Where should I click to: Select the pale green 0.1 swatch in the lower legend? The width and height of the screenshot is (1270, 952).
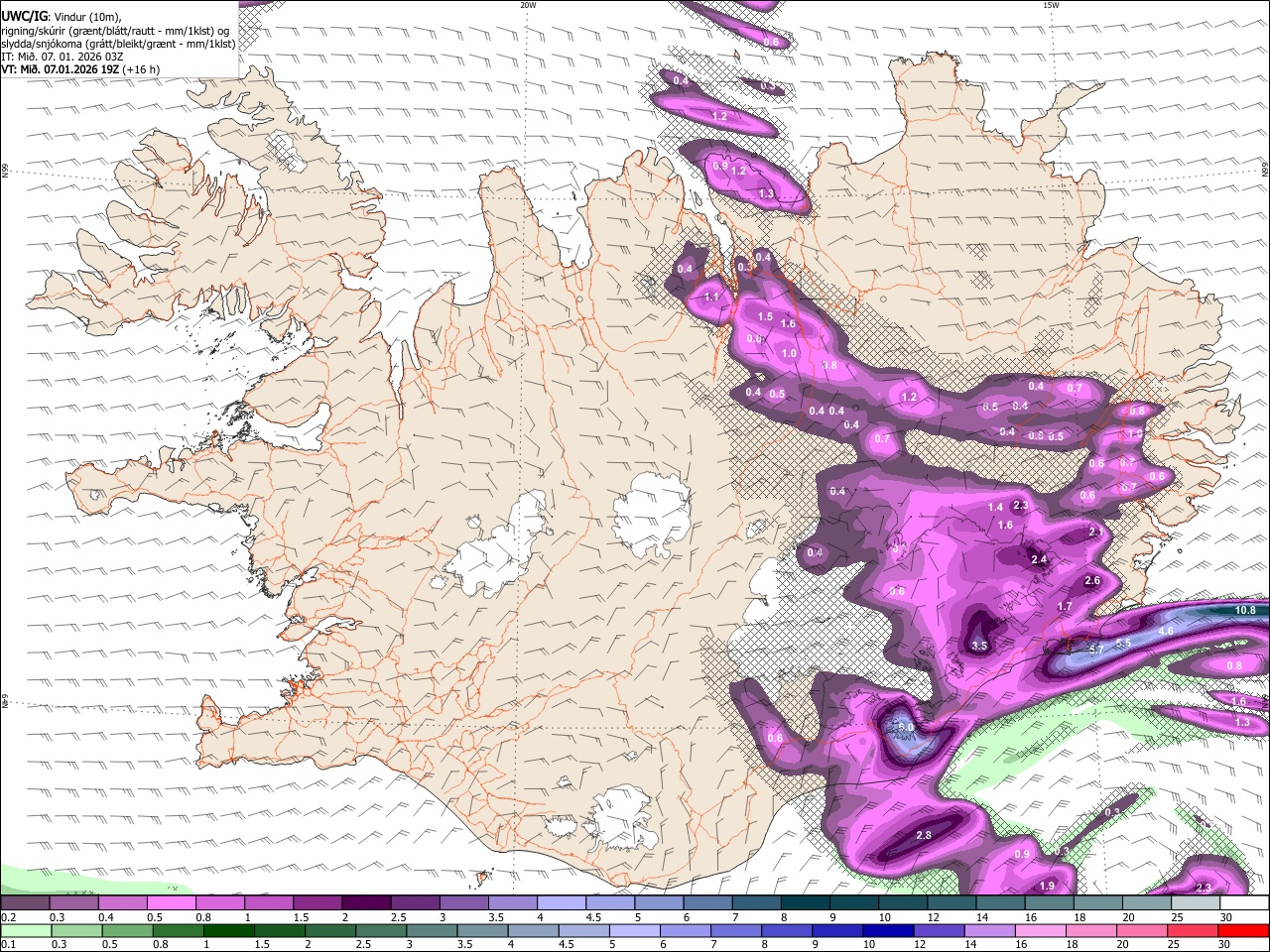pos(25,930)
